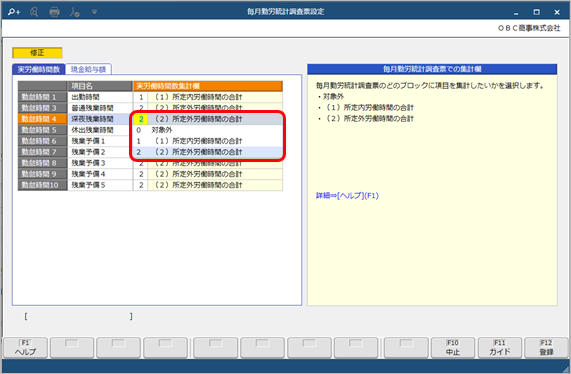Select the 勤怠時間 4 row header
The height and width of the screenshot is (374, 571).
[42, 119]
